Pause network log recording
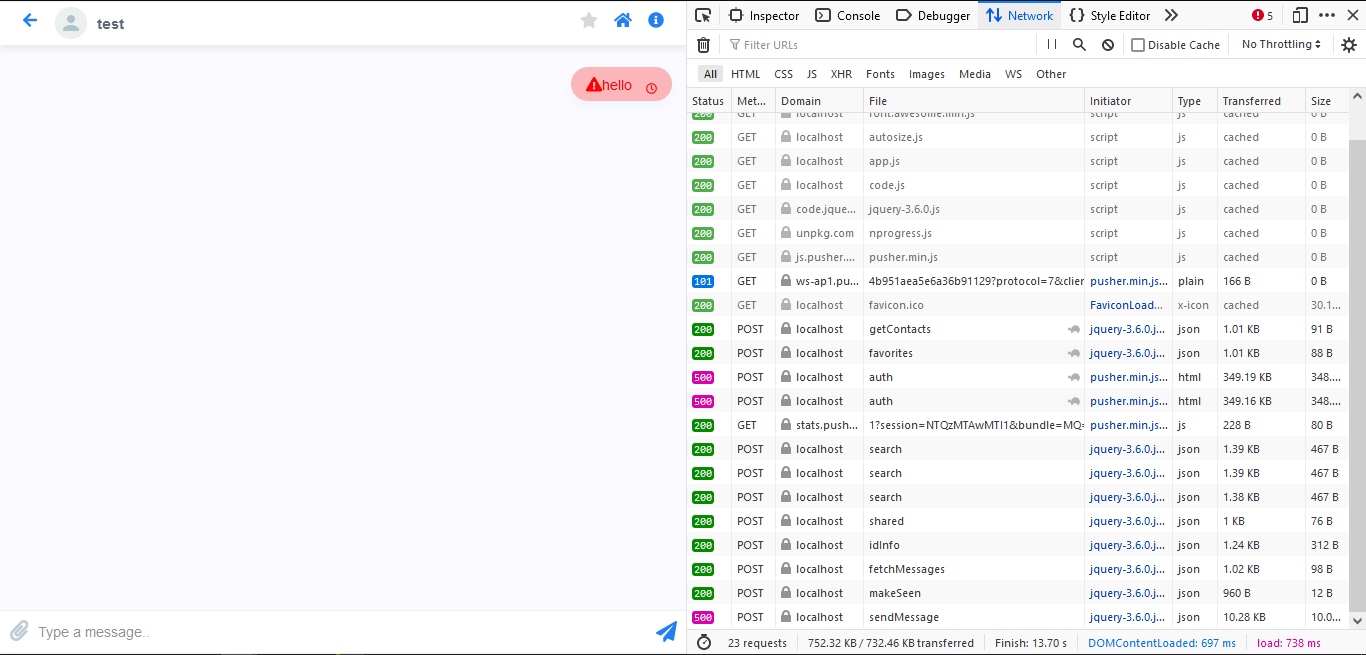 click(1052, 44)
